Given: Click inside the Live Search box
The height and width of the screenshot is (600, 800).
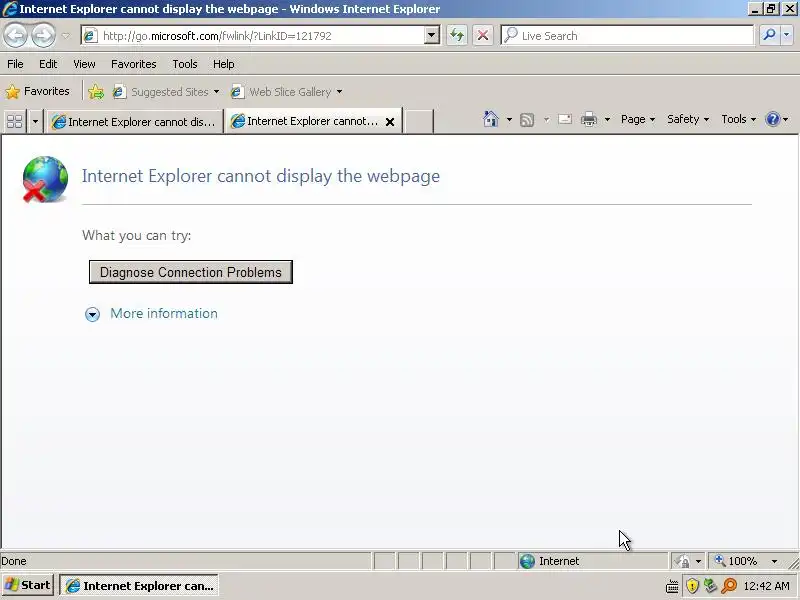Looking at the screenshot, I should pos(628,36).
